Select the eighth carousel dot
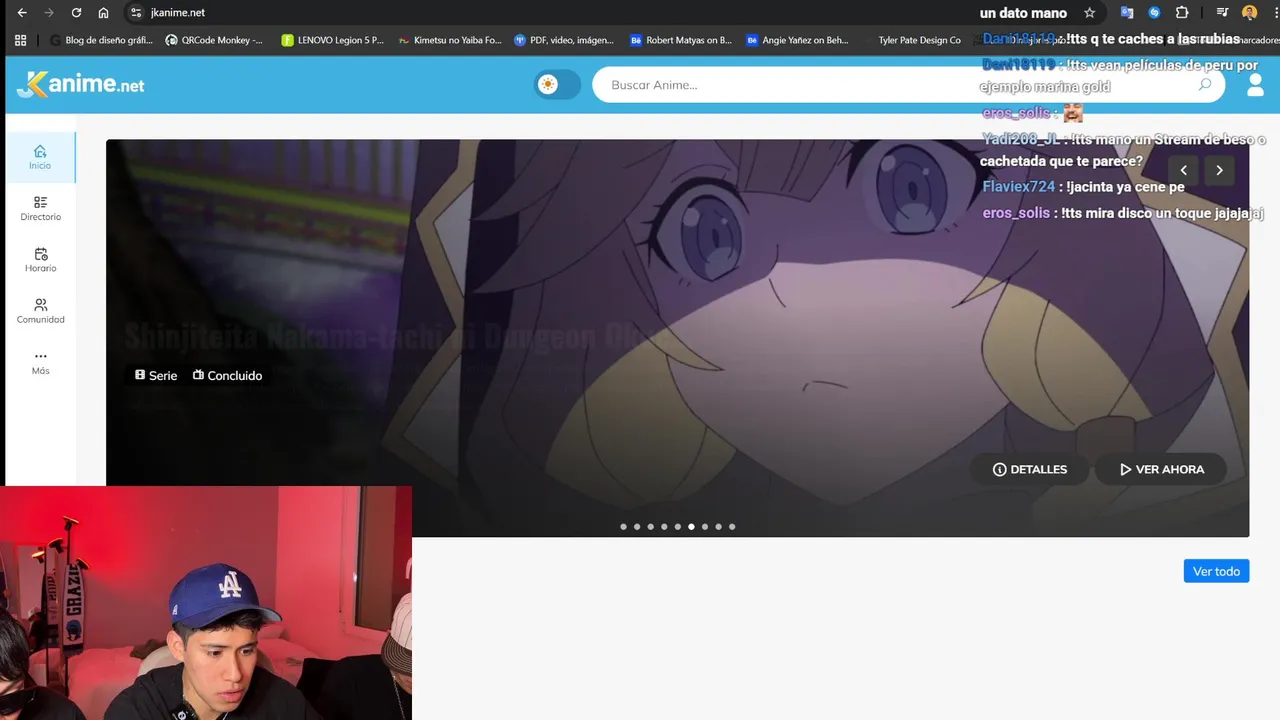Screen dimensions: 1280x720 tap(718, 526)
